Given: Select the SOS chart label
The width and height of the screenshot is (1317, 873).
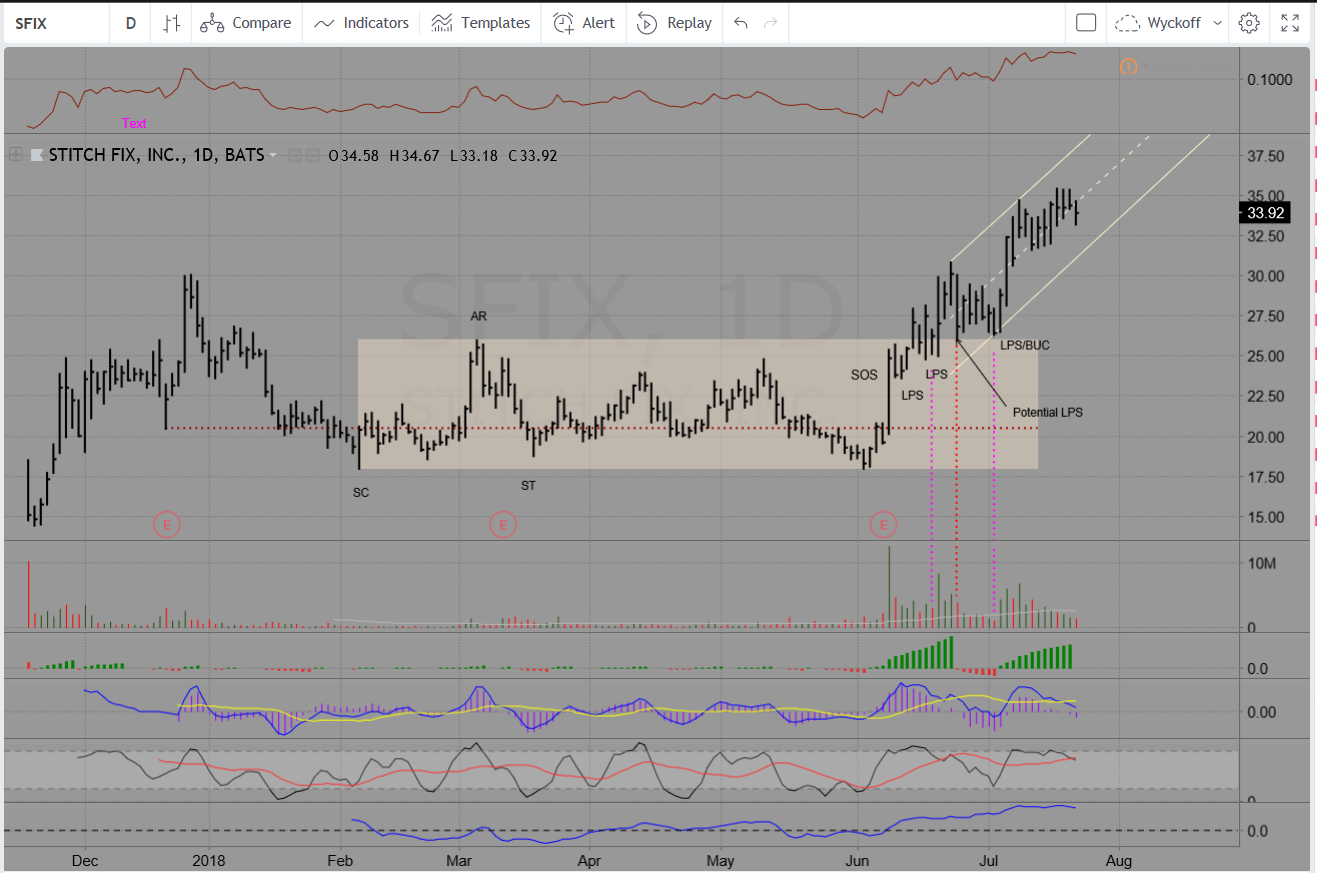Looking at the screenshot, I should click(x=864, y=375).
